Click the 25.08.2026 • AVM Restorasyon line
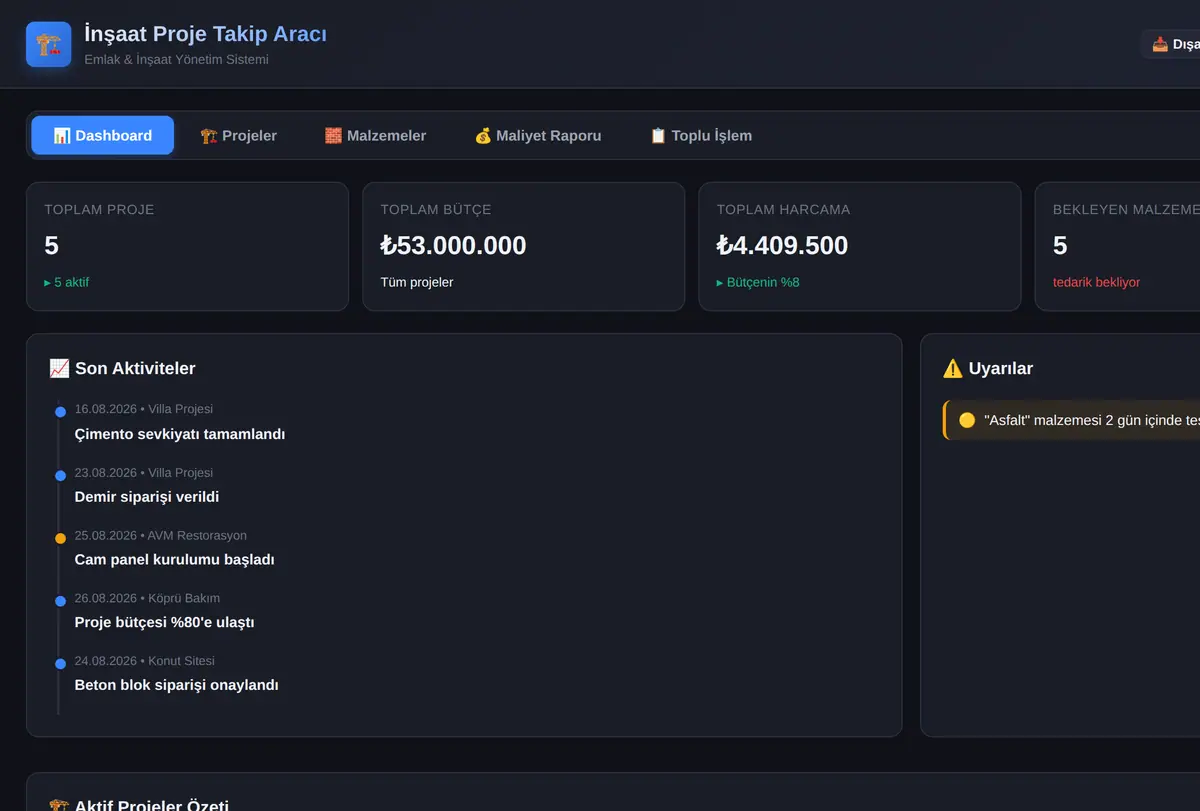The width and height of the screenshot is (1200, 811). (161, 535)
